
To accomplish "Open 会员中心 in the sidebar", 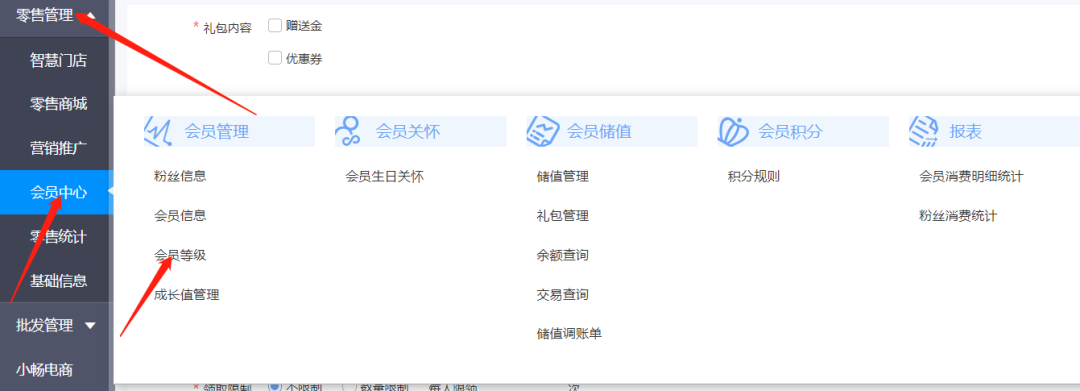I will [58, 193].
